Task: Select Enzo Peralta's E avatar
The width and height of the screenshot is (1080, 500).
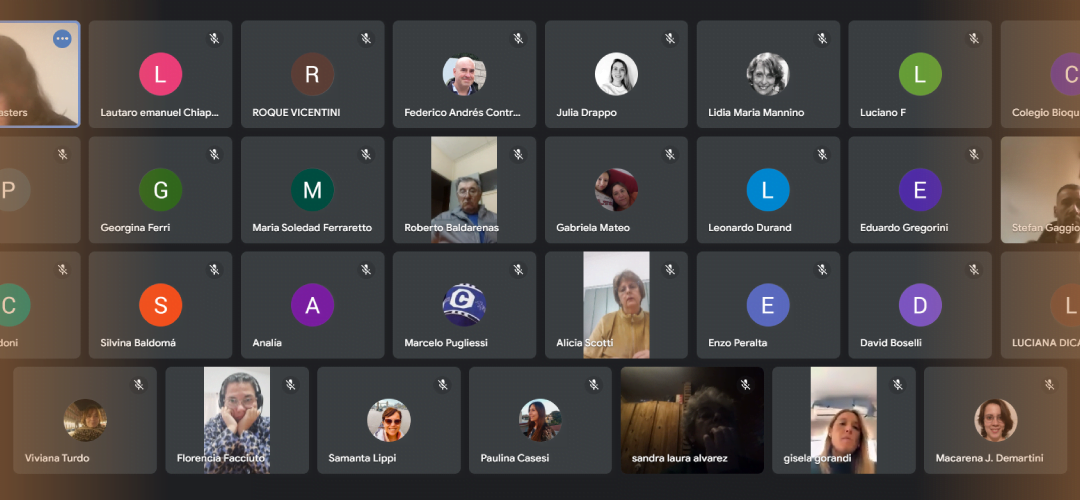Action: click(768, 304)
